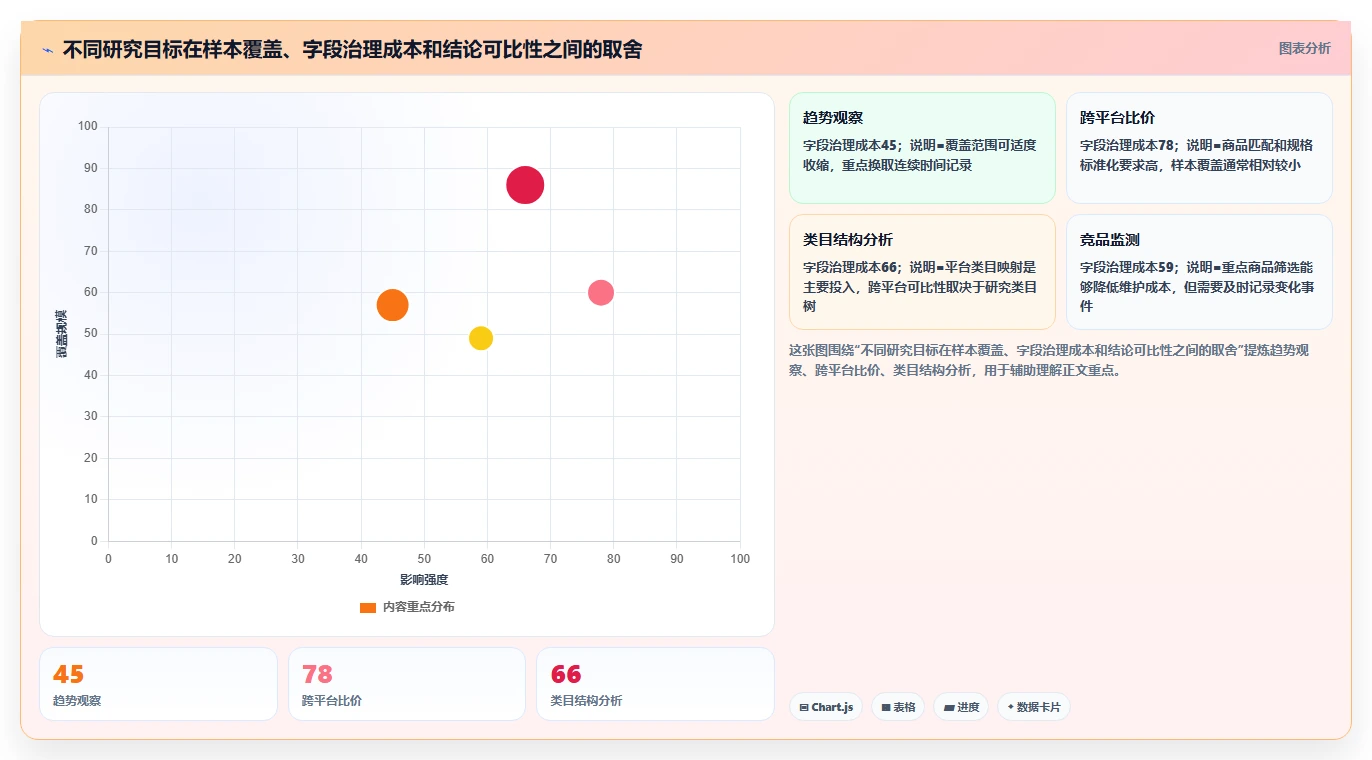The height and width of the screenshot is (760, 1372).
Task: Toggle the 内容重点分布 legend swatch
Action: click(x=368, y=607)
